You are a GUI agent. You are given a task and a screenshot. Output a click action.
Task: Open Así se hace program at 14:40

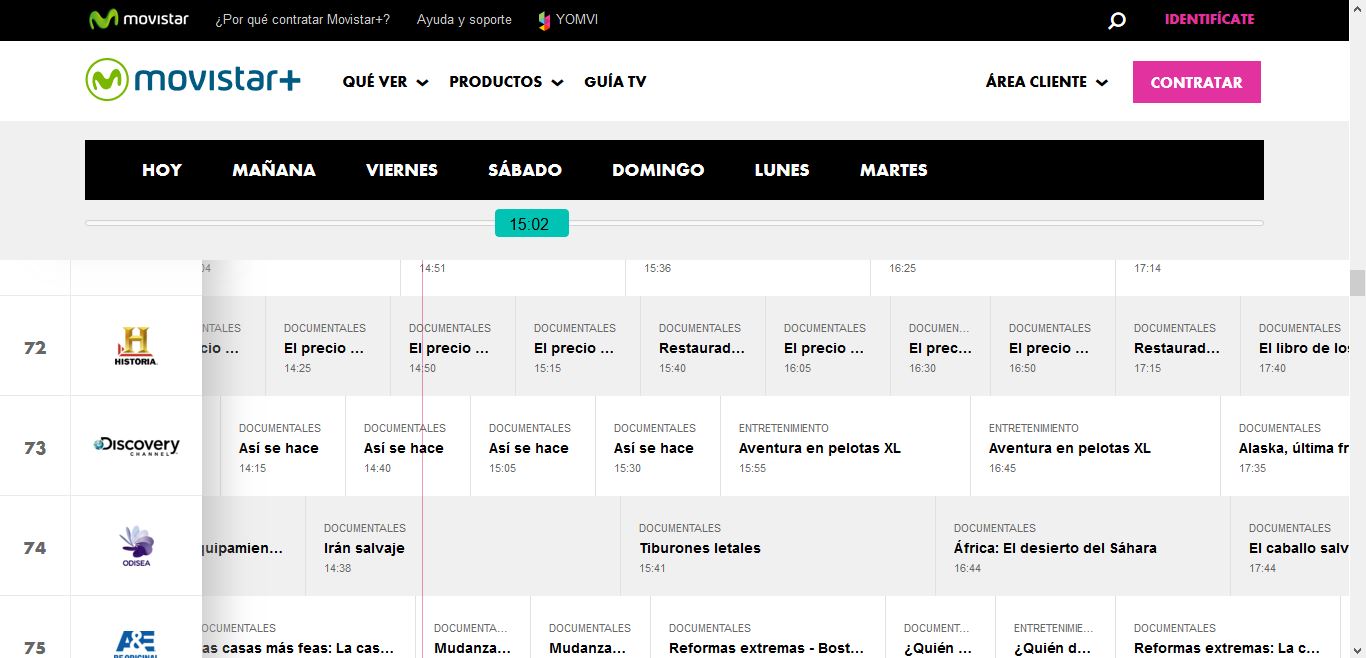click(x=408, y=446)
